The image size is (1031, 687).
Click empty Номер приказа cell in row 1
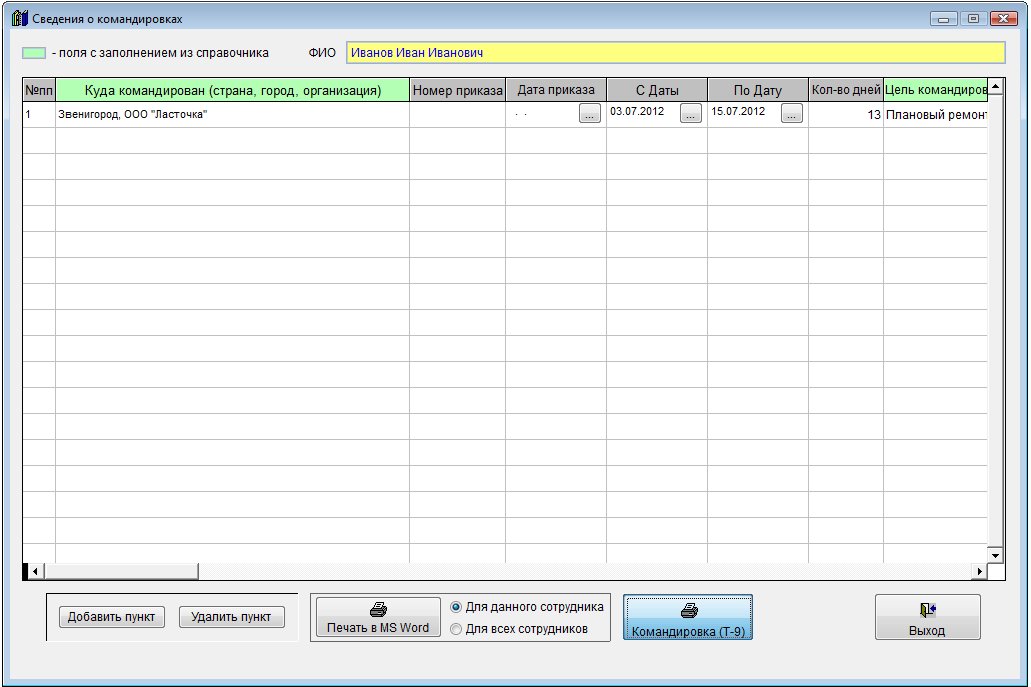458,114
